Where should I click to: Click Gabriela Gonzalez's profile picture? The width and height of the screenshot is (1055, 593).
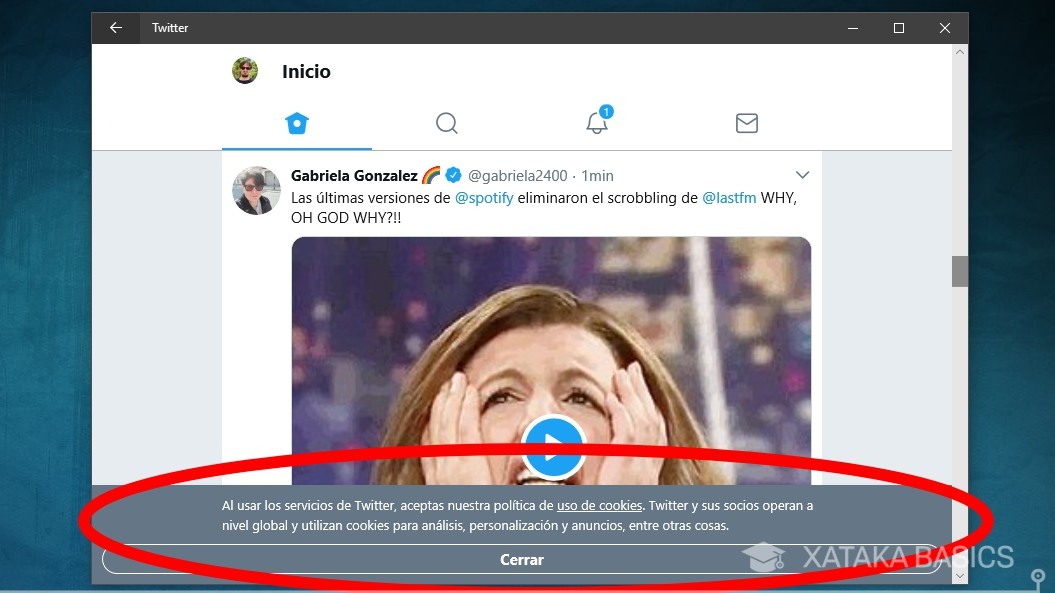[x=256, y=190]
